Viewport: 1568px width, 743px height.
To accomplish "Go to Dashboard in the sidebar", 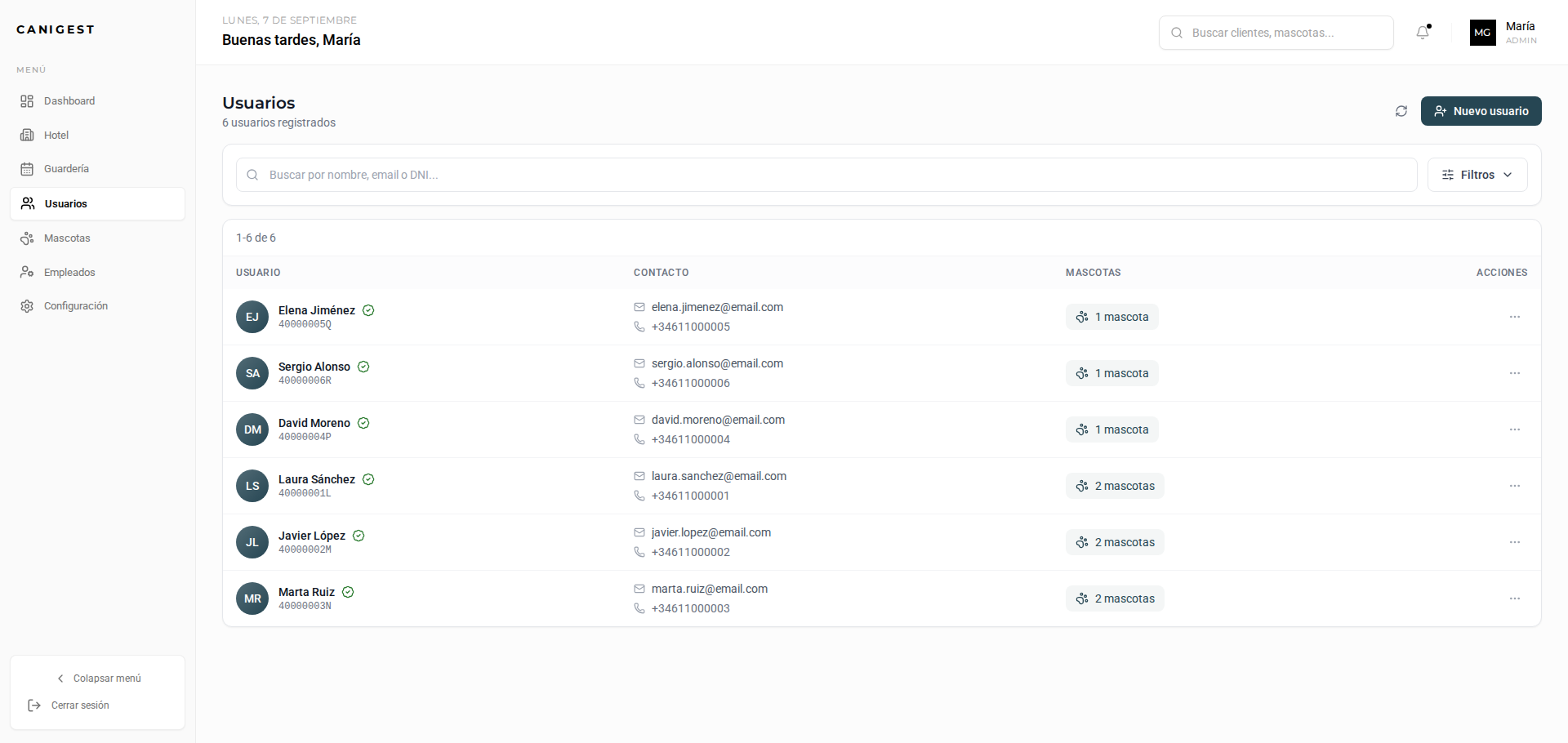I will pos(97,101).
